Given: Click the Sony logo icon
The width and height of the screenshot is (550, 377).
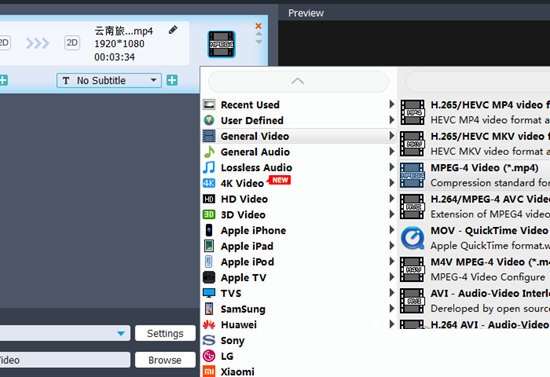Looking at the screenshot, I should 209,340.
